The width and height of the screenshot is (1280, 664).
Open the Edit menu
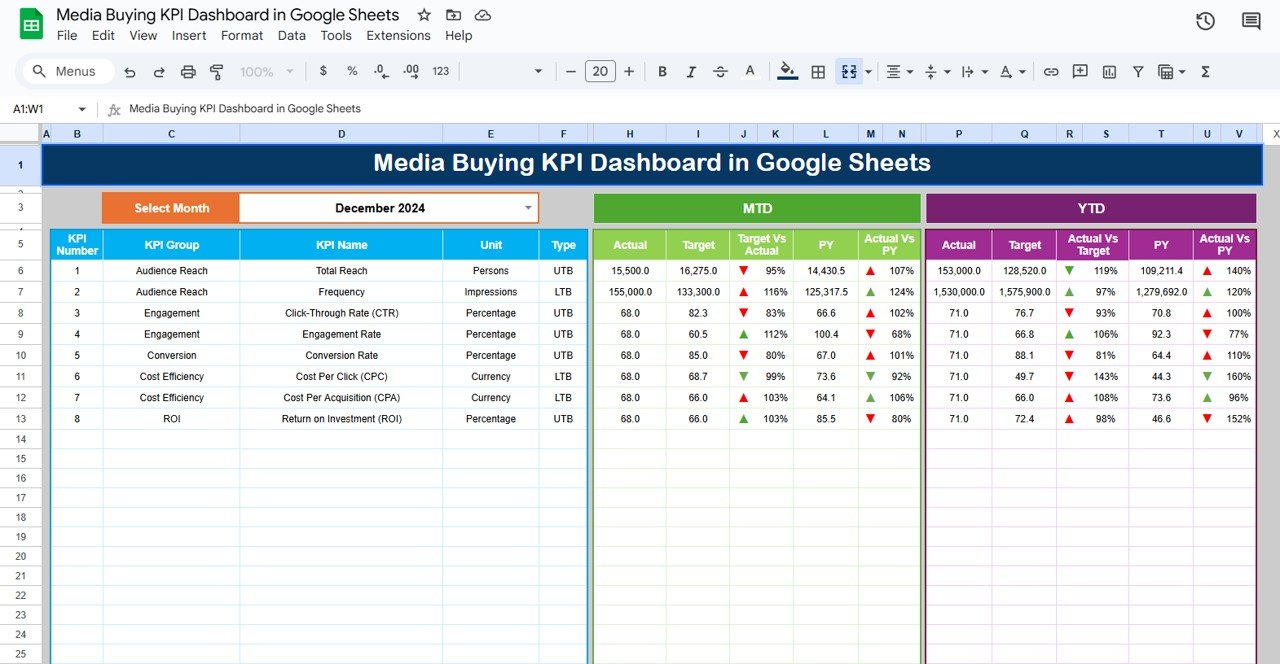click(103, 35)
